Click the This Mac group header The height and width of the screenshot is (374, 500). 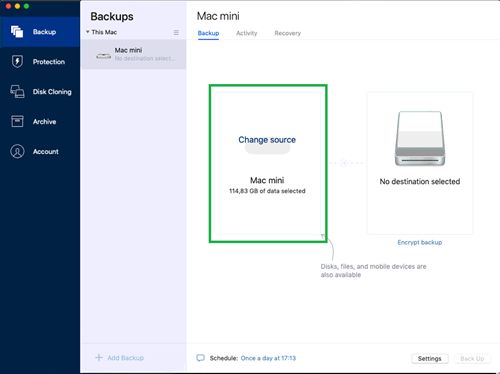coord(104,32)
